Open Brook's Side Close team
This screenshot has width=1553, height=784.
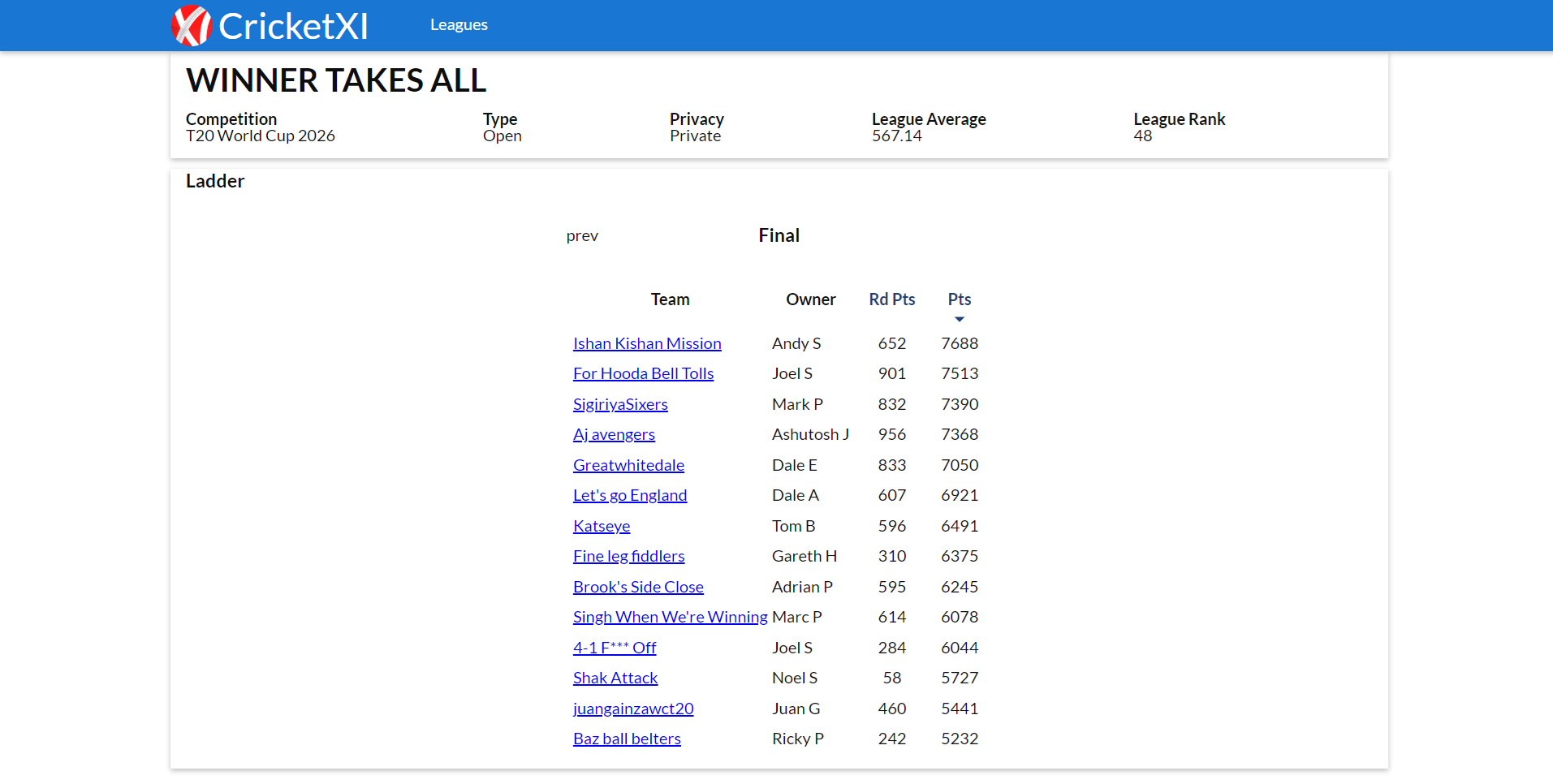pyautogui.click(x=638, y=587)
